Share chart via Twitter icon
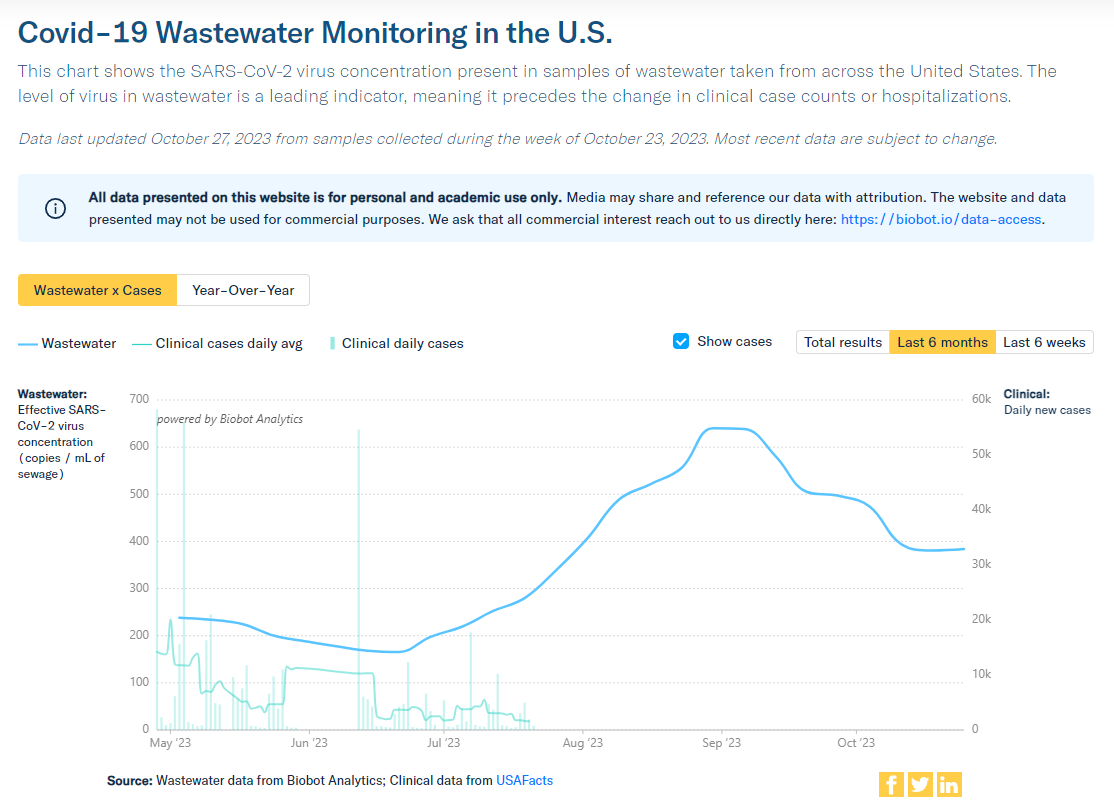Viewport: 1114px width, 811px height. [920, 784]
